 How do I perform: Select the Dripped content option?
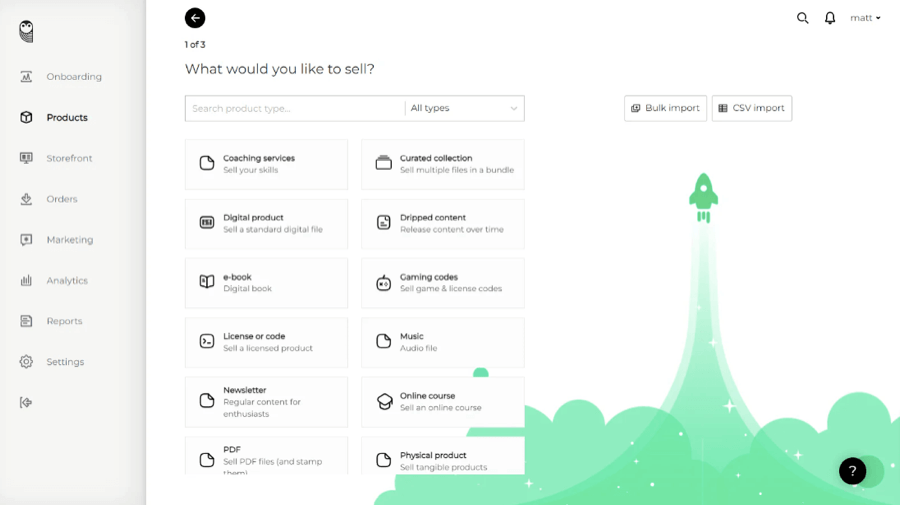pos(442,223)
